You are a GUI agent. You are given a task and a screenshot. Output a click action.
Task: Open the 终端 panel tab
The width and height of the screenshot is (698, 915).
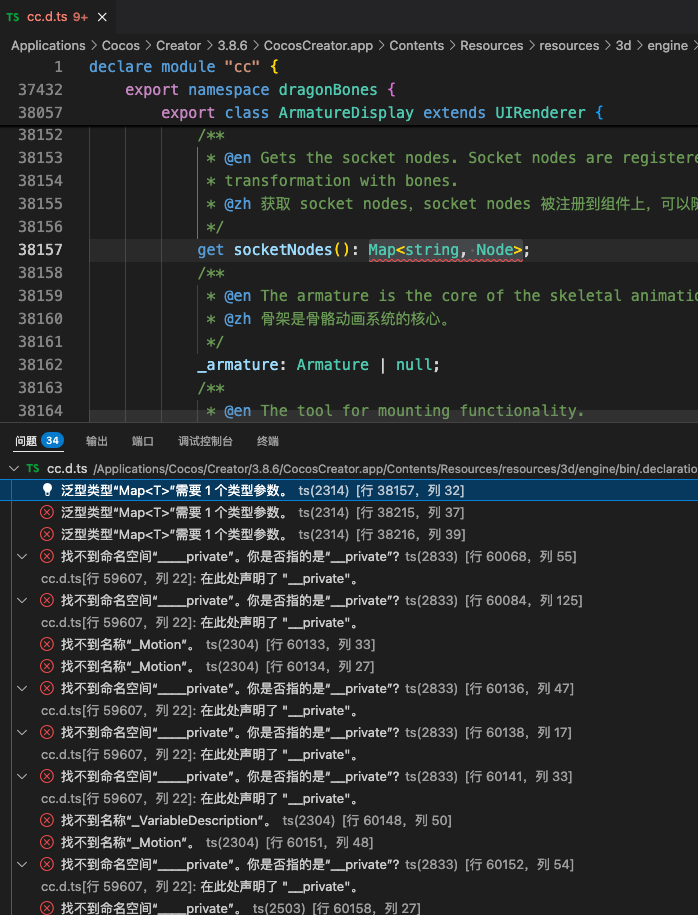coord(268,441)
